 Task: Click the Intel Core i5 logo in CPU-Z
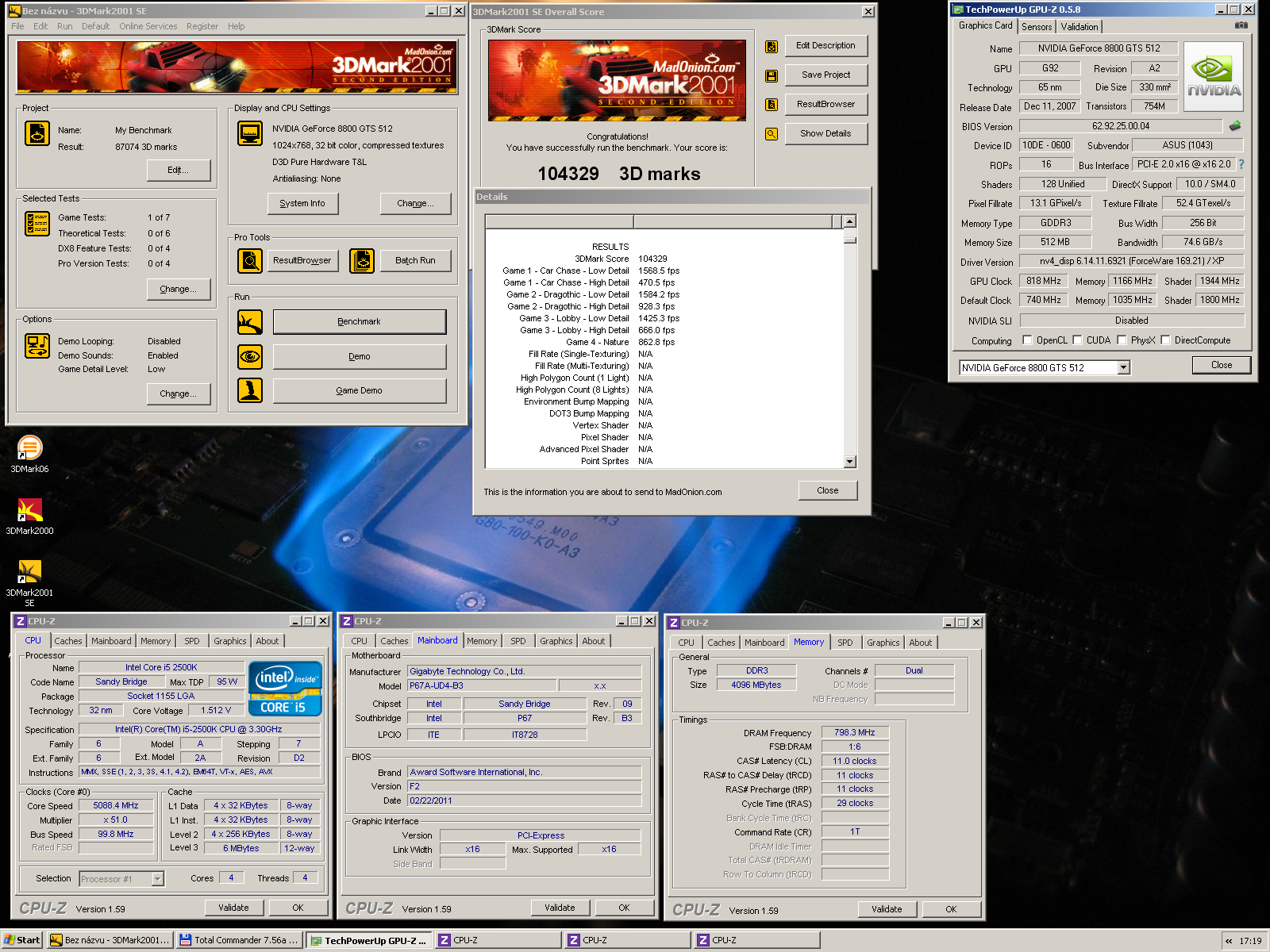tap(285, 688)
